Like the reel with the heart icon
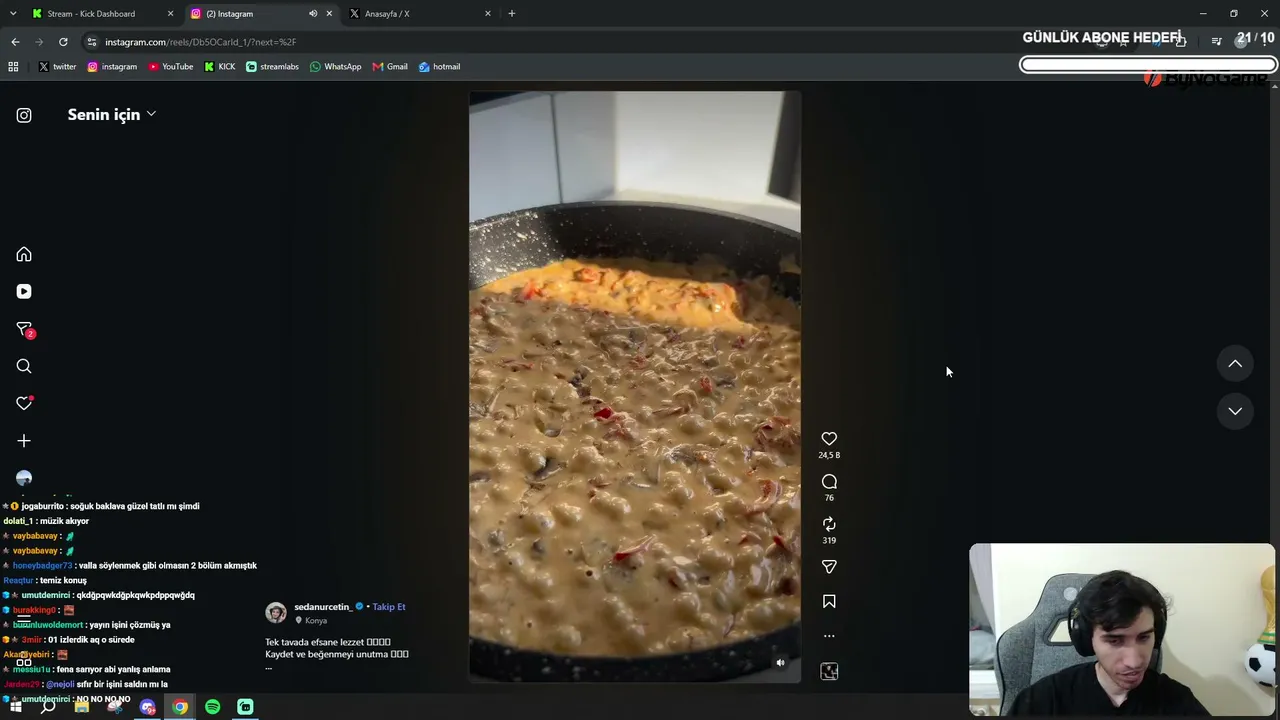1280x720 pixels. (829, 439)
